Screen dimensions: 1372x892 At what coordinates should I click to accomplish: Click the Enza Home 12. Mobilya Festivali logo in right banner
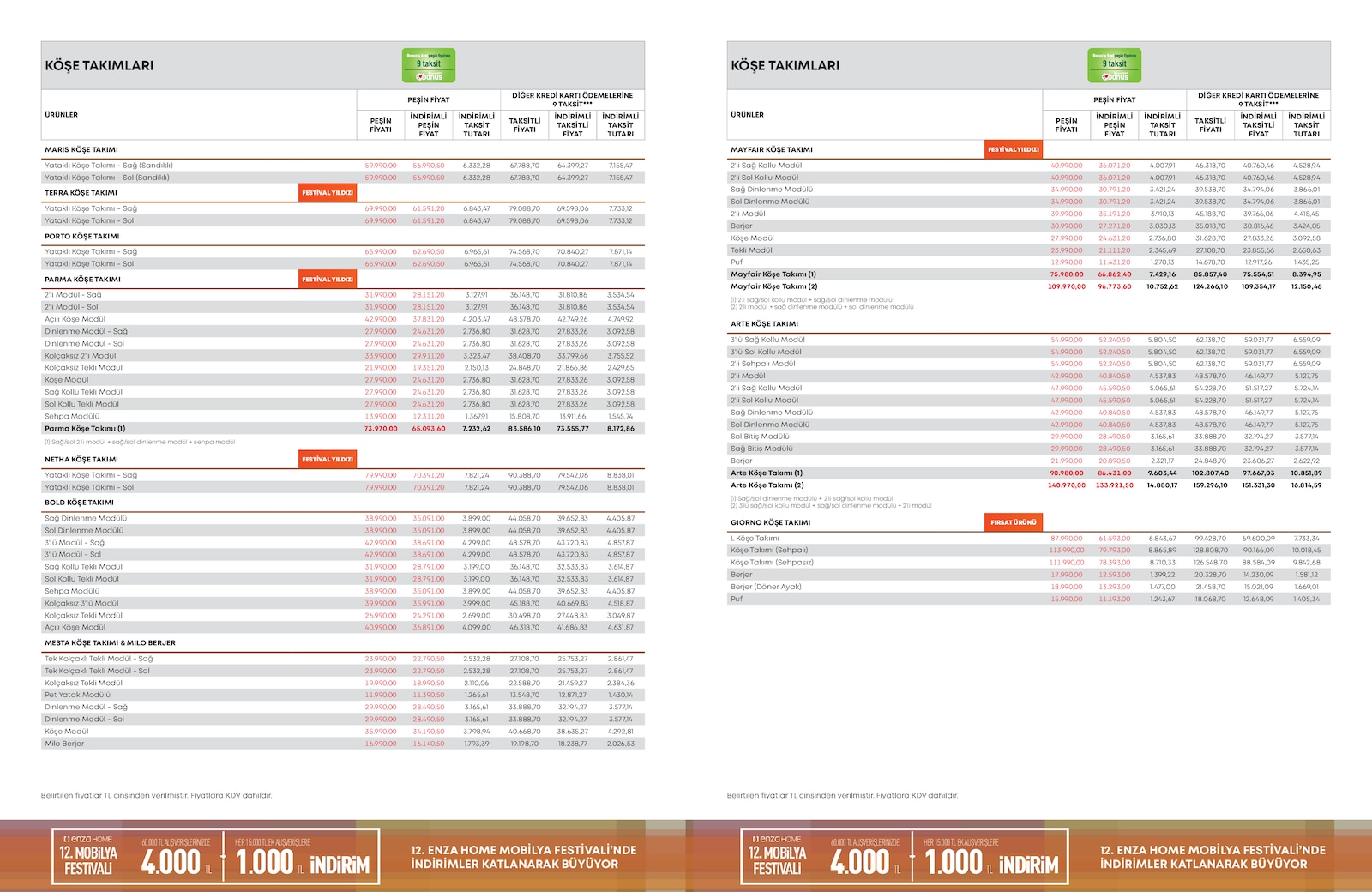777,855
